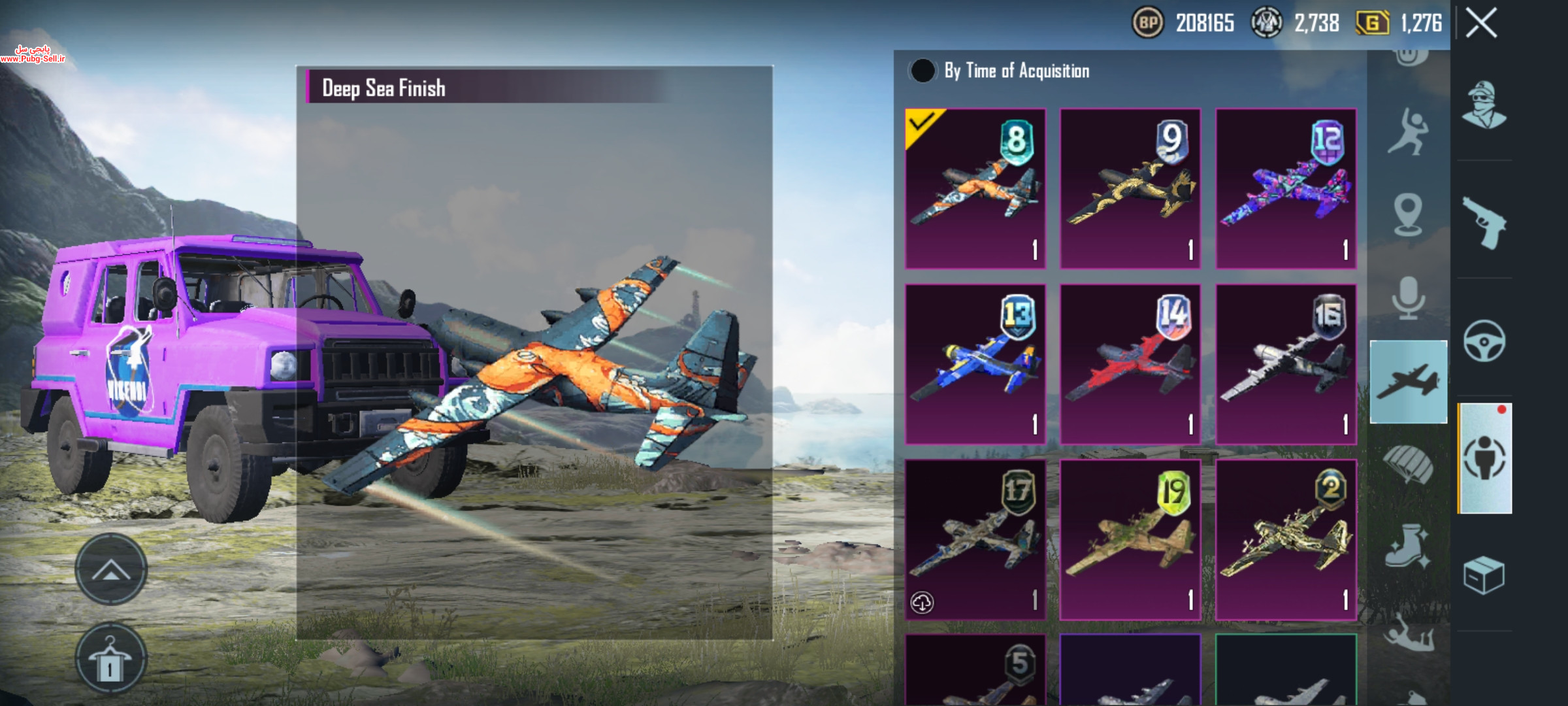The image size is (1568, 706).
Task: Pick the season 12 purple plane finish
Action: pyautogui.click(x=1286, y=189)
